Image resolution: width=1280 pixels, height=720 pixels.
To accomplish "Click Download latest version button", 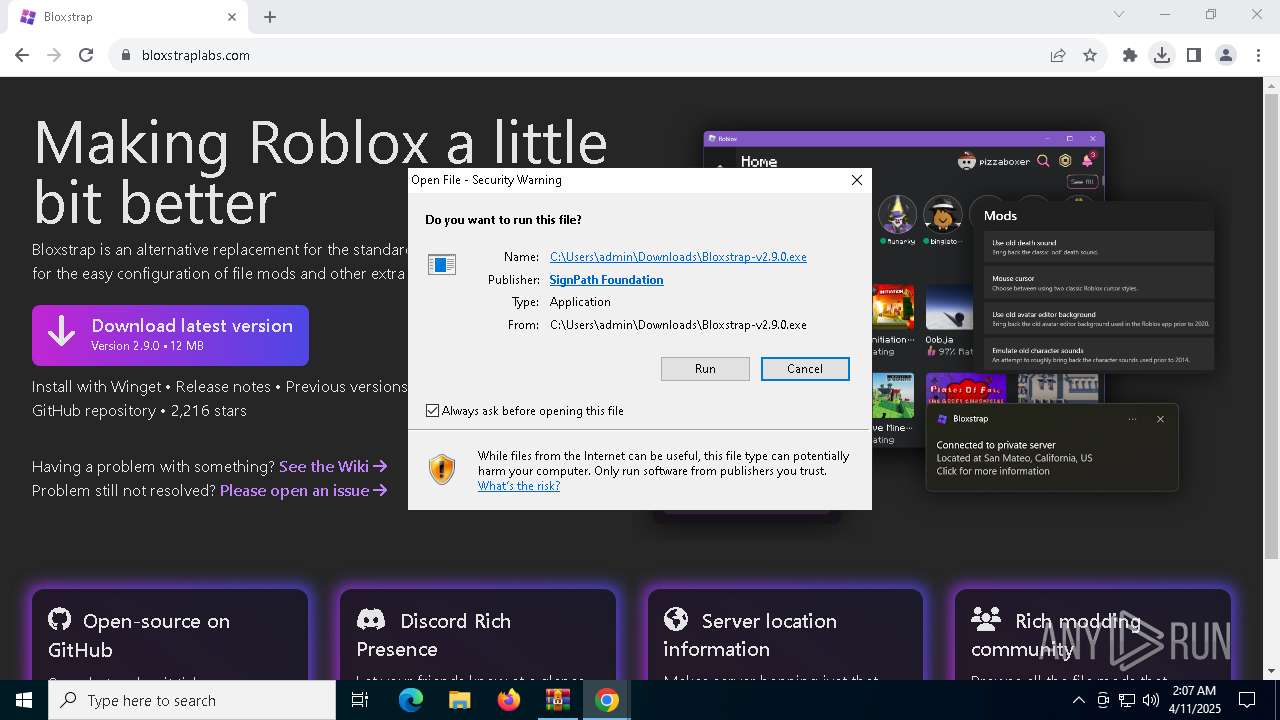I will coord(170,335).
